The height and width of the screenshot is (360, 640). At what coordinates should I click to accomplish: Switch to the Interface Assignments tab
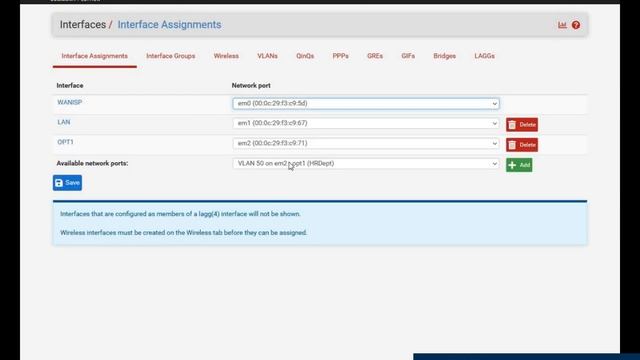[x=95, y=56]
